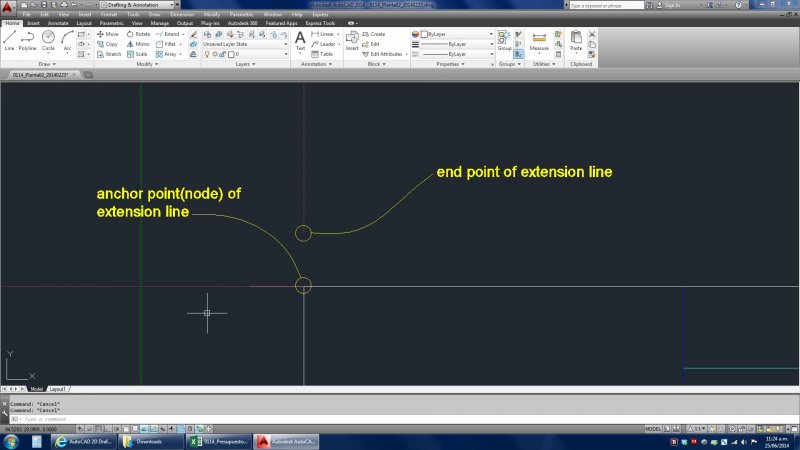Switch to the Parametric ribbon tab

(x=111, y=23)
